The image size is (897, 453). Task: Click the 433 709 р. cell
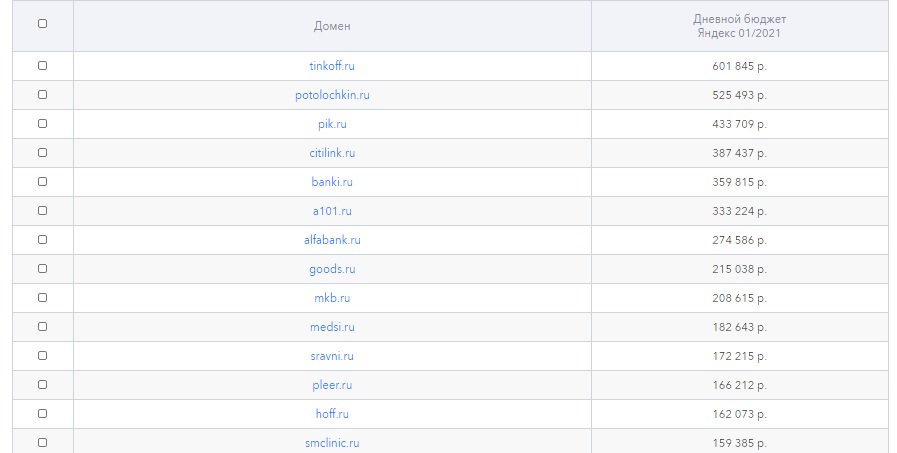(x=739, y=124)
